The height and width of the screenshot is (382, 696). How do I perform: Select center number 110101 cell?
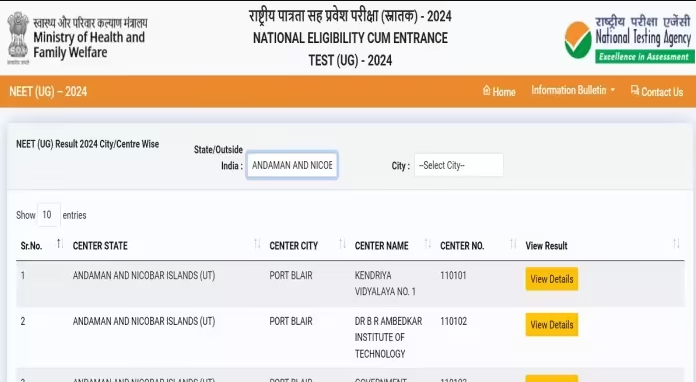[x=453, y=276]
